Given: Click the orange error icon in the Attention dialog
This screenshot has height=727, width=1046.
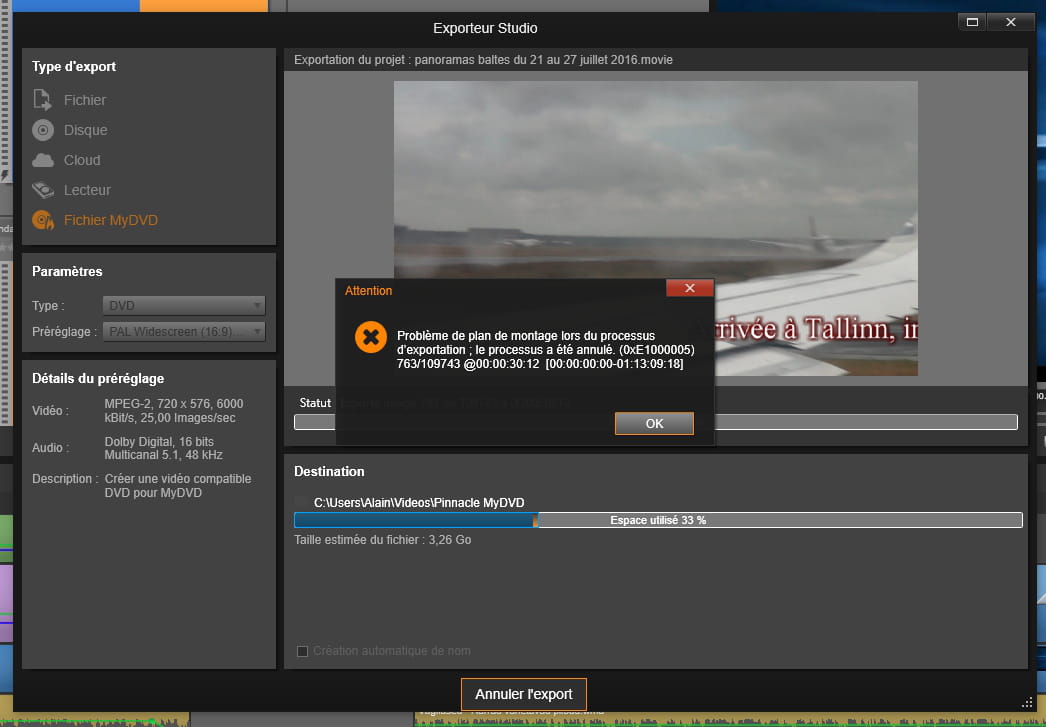Looking at the screenshot, I should tap(371, 337).
